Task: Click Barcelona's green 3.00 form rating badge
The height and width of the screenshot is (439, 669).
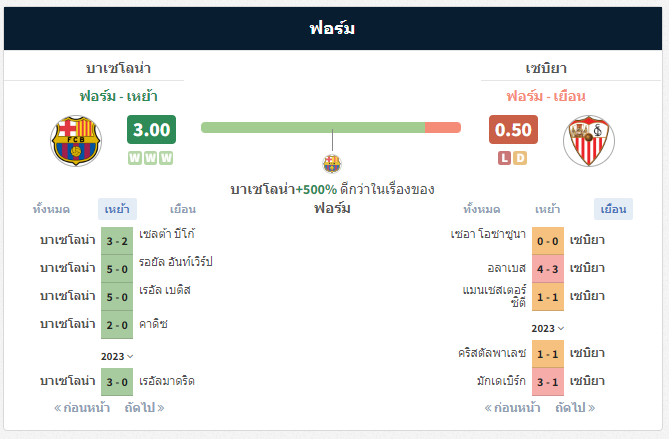Action: (x=151, y=130)
